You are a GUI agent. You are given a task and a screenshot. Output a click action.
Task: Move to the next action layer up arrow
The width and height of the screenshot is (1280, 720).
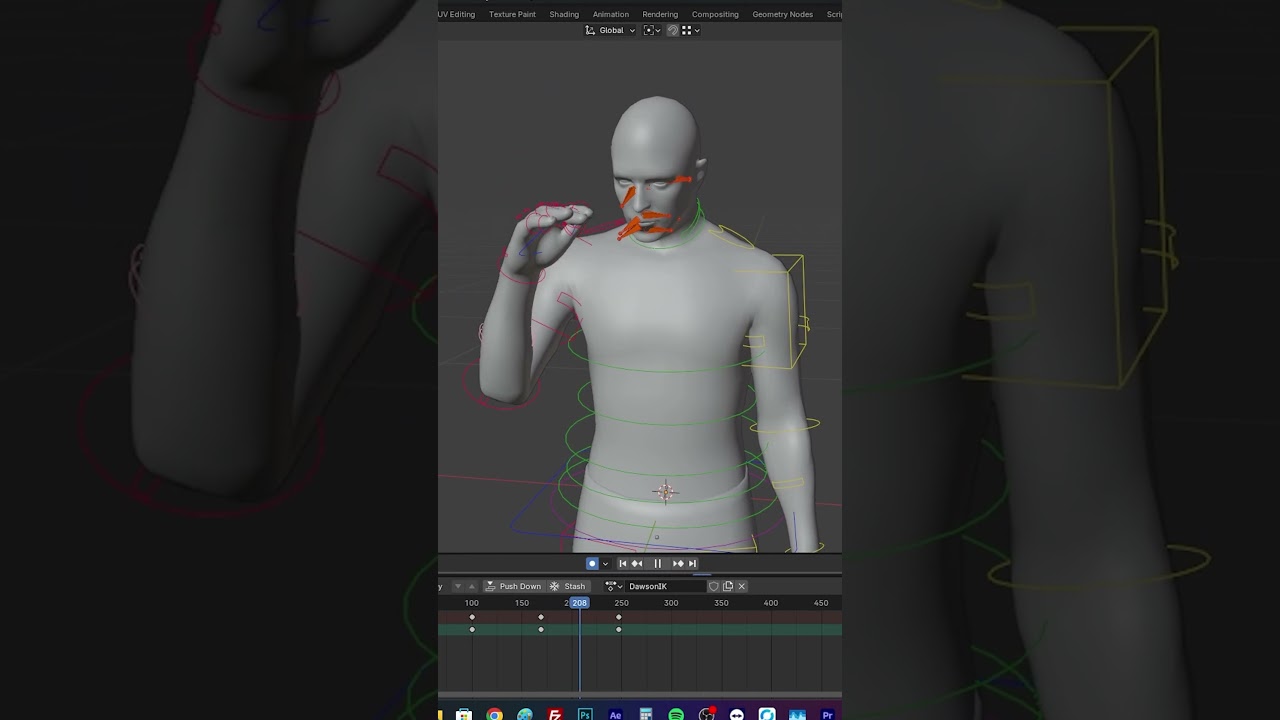click(x=472, y=586)
